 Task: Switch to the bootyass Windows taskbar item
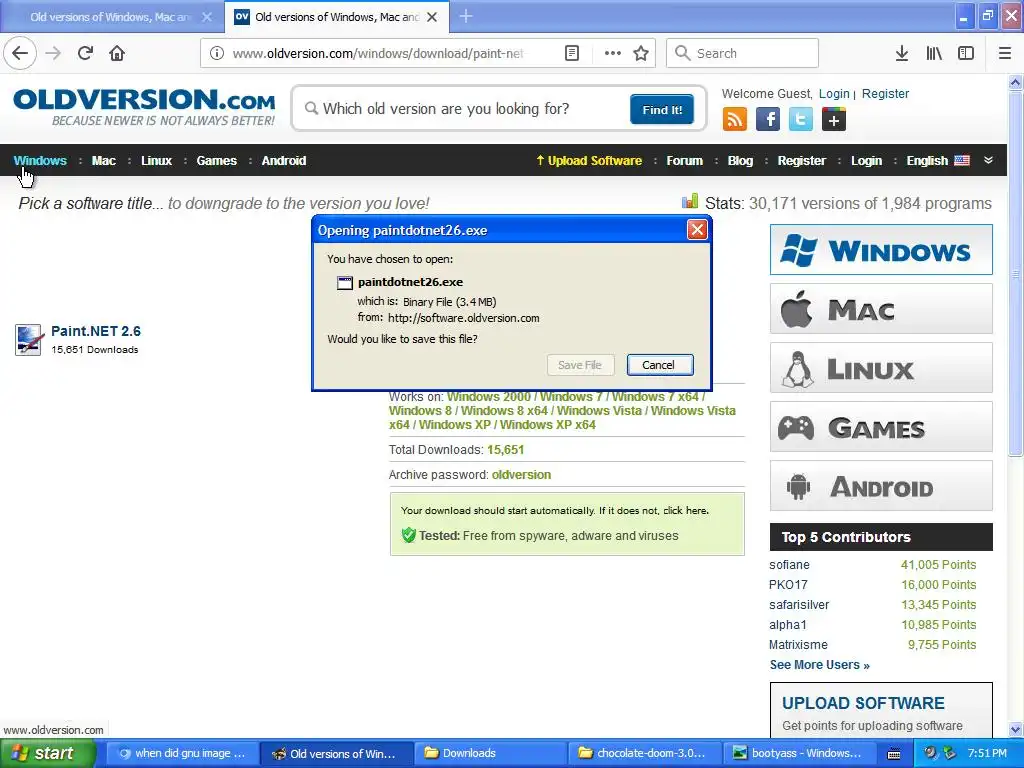click(x=798, y=753)
